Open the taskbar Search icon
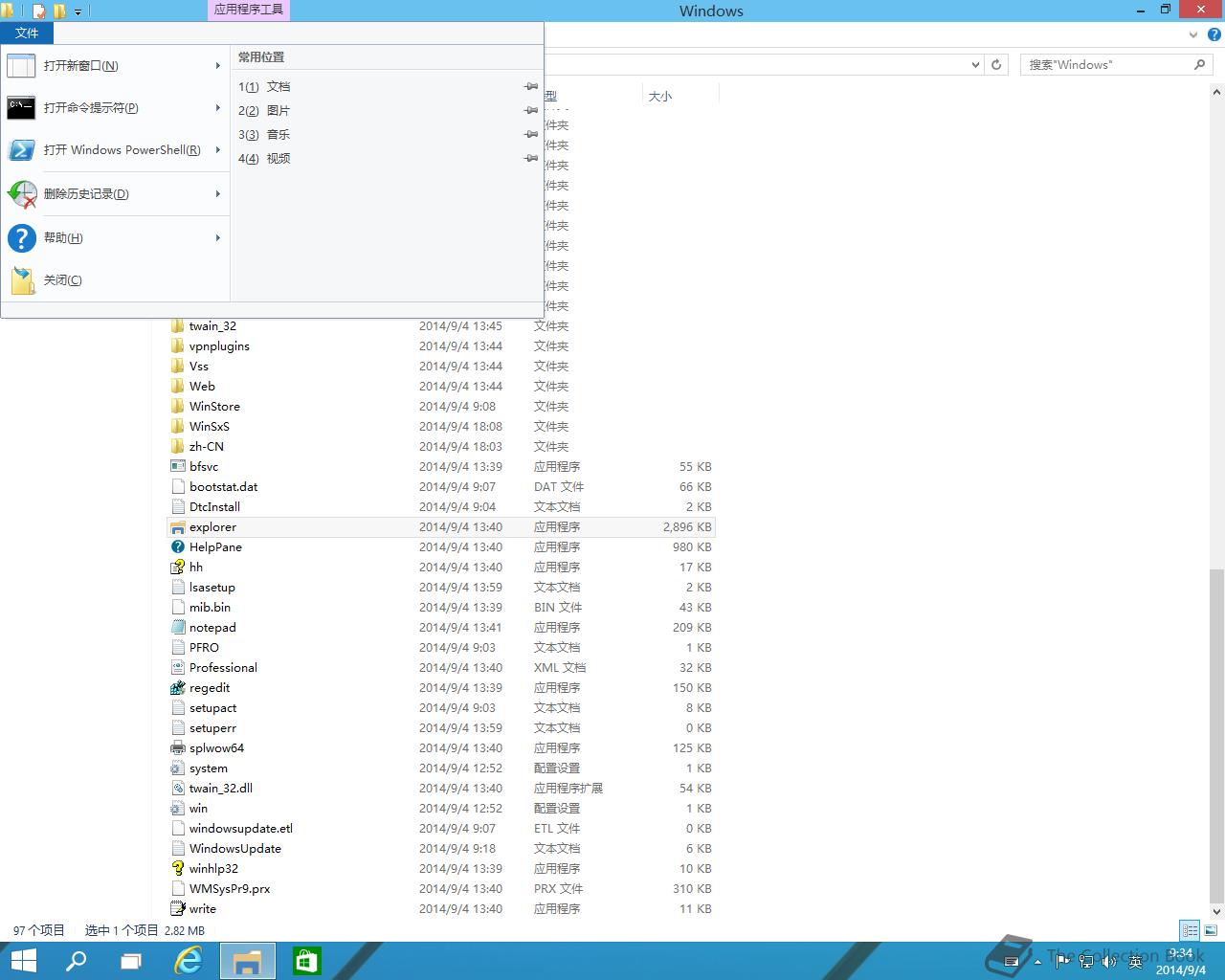Screen dimensions: 1225x980 tap(75, 961)
